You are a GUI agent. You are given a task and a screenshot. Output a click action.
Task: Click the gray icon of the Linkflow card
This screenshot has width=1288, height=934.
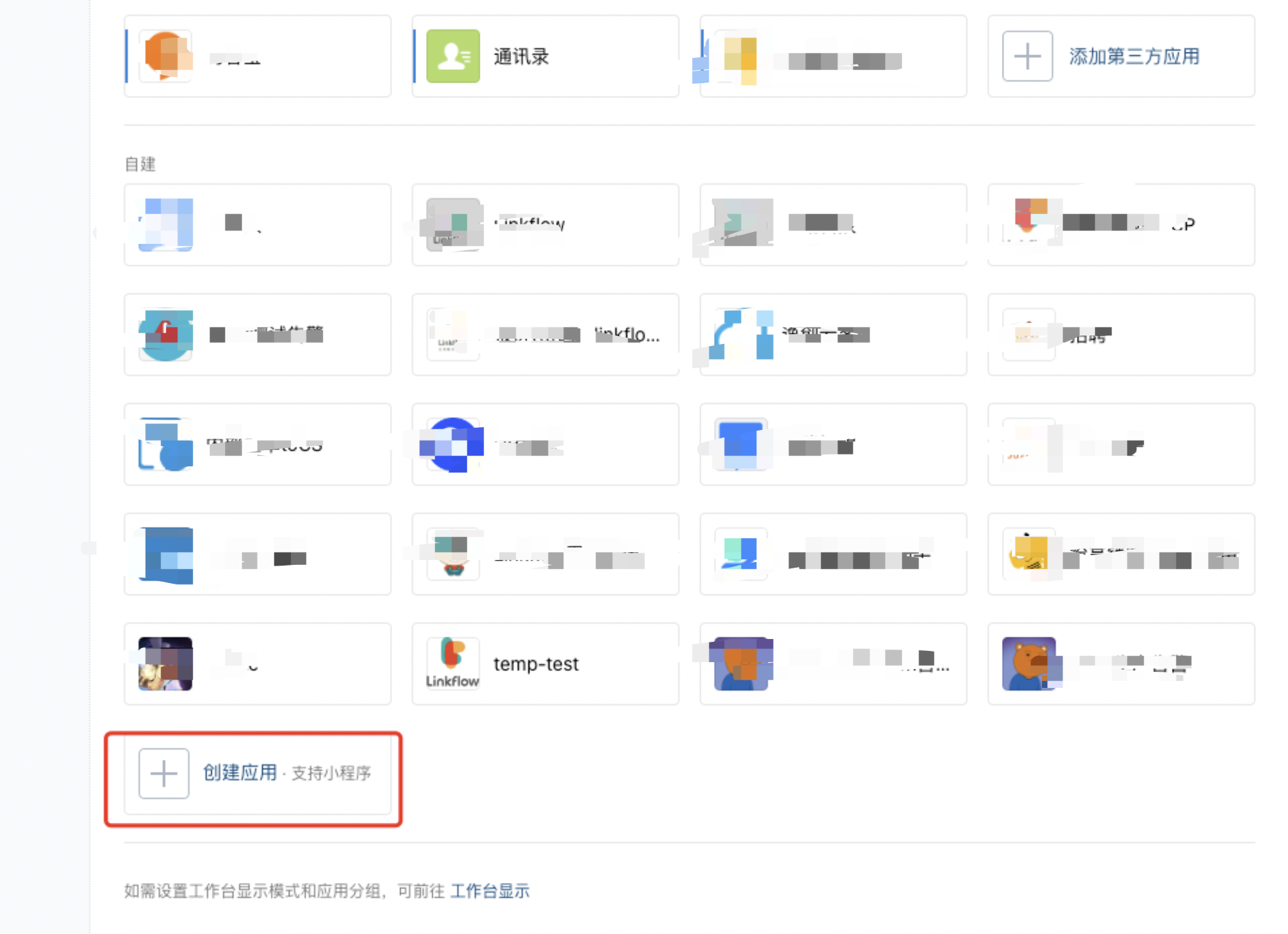453,224
